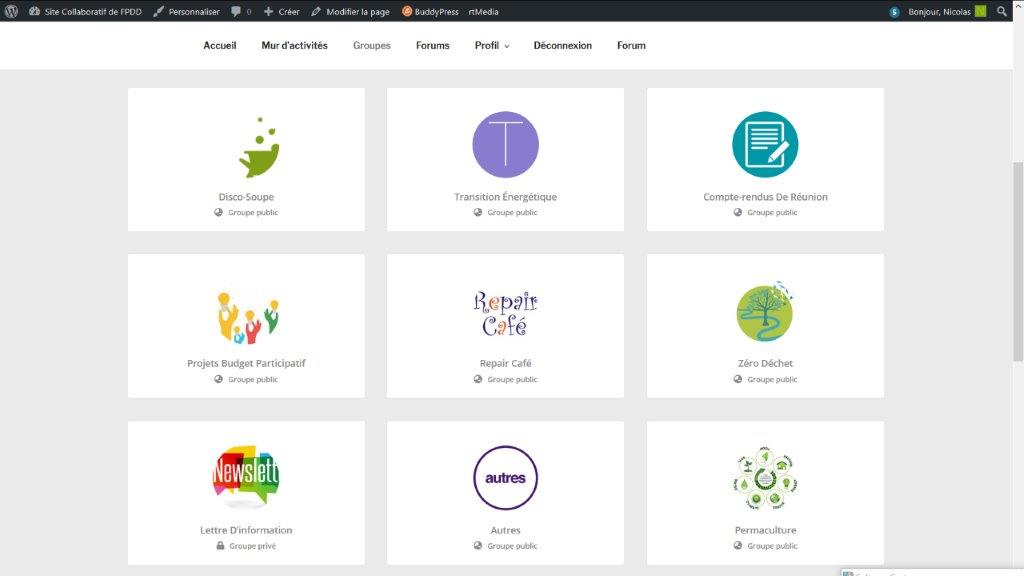Open search using the magnifier icon
This screenshot has height=576, width=1024.
coord(1002,12)
